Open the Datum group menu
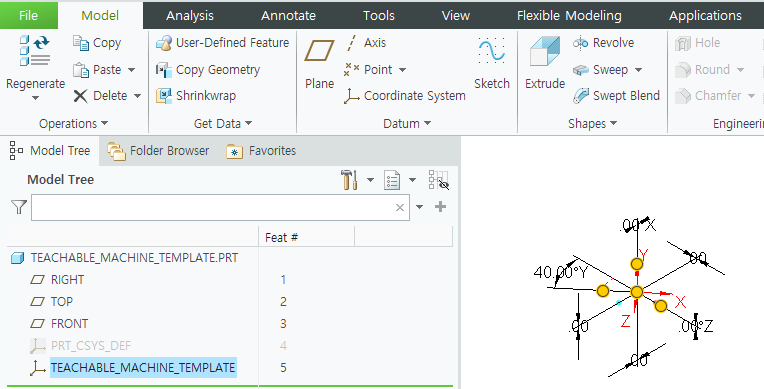 click(407, 124)
